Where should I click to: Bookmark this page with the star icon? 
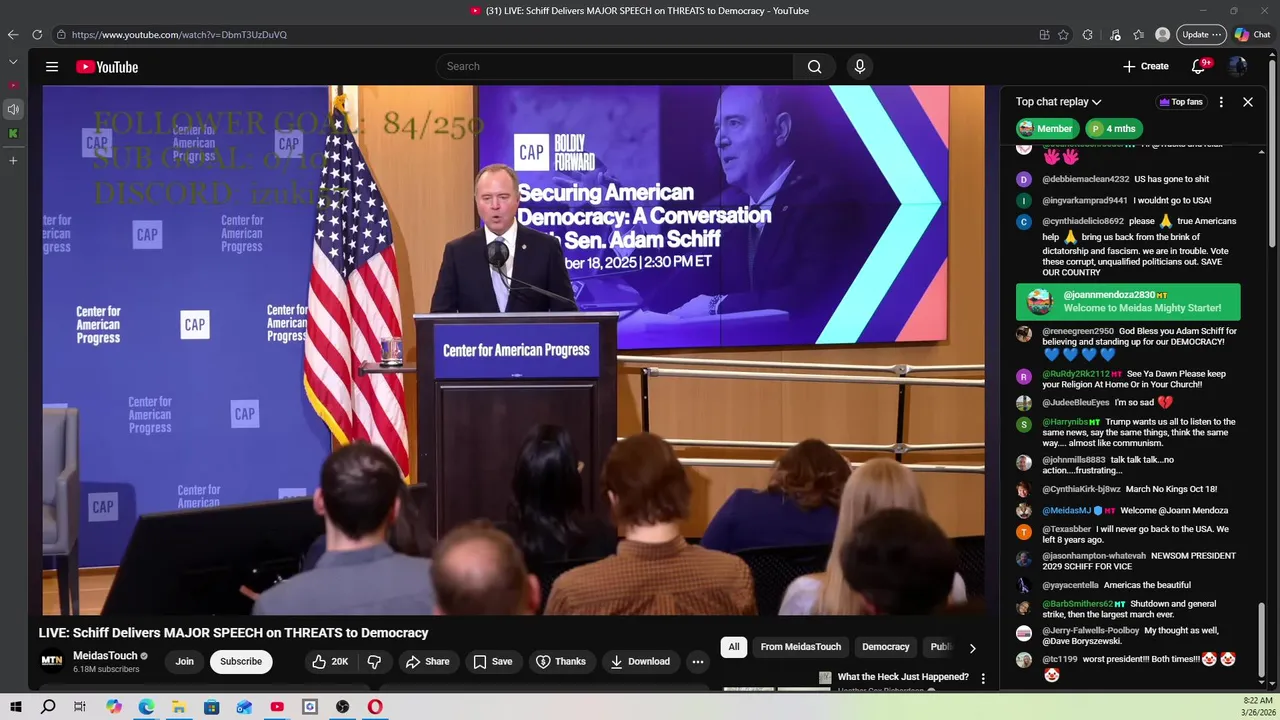(1063, 35)
